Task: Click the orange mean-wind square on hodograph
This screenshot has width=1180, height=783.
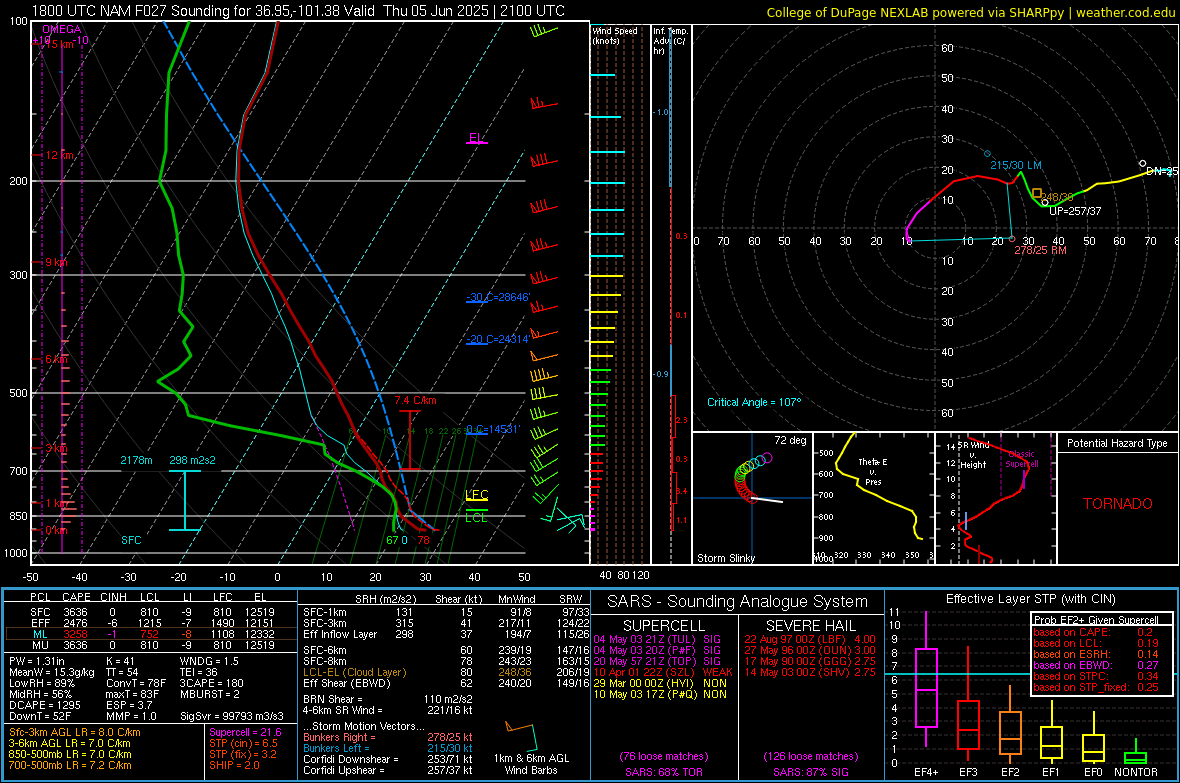Action: (1037, 193)
